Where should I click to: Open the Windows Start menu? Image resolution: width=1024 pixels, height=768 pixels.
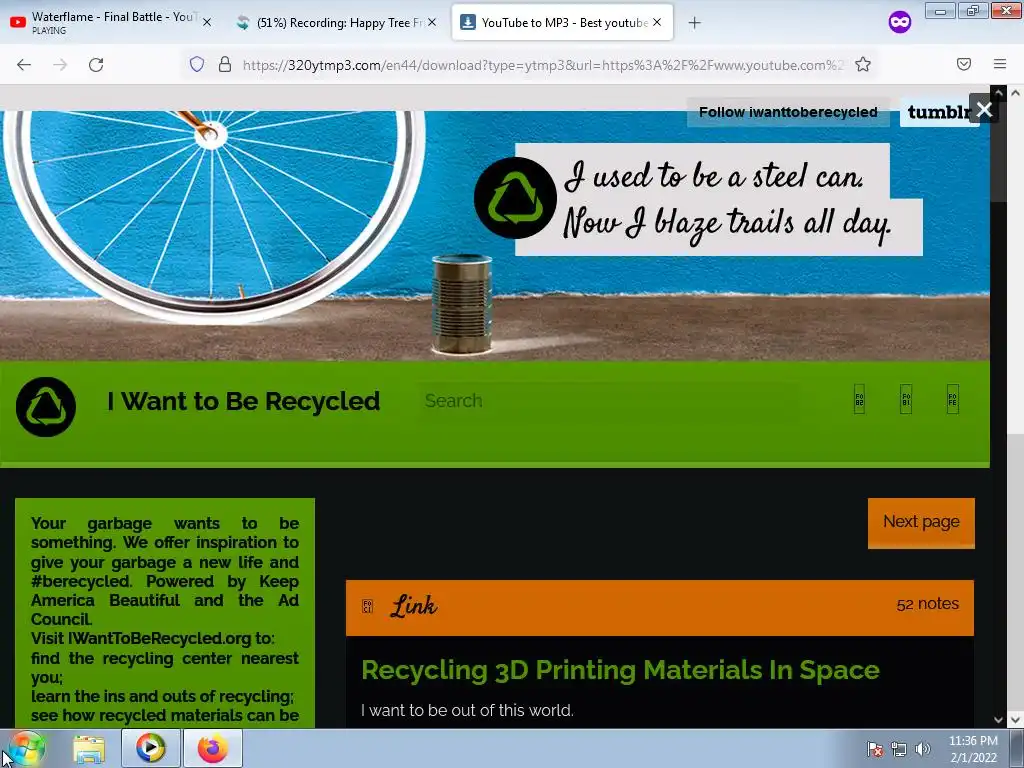click(x=25, y=748)
